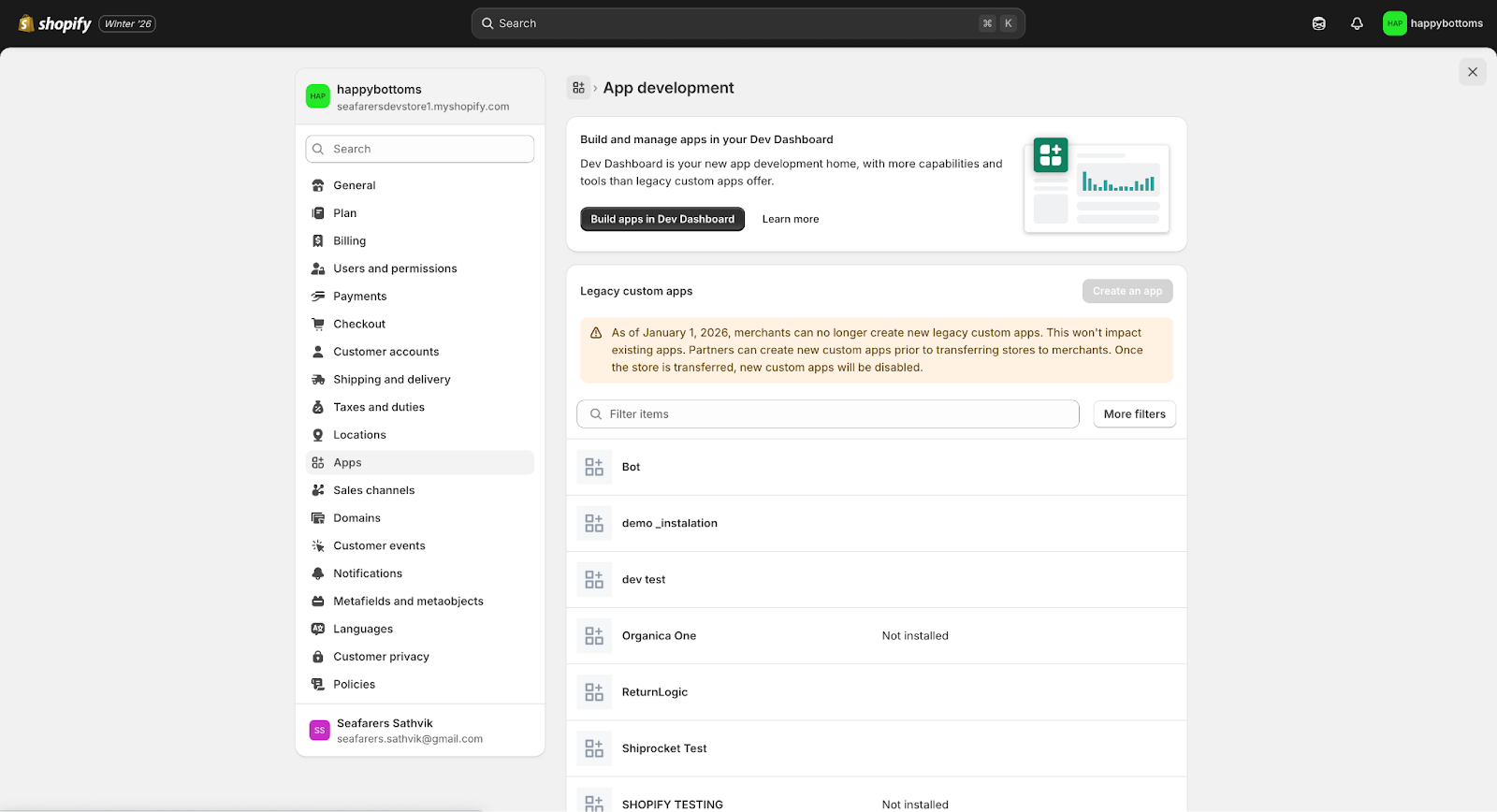Click the Seafarers Sathvik user profile
Screen dimensions: 1497x812
tap(420, 731)
